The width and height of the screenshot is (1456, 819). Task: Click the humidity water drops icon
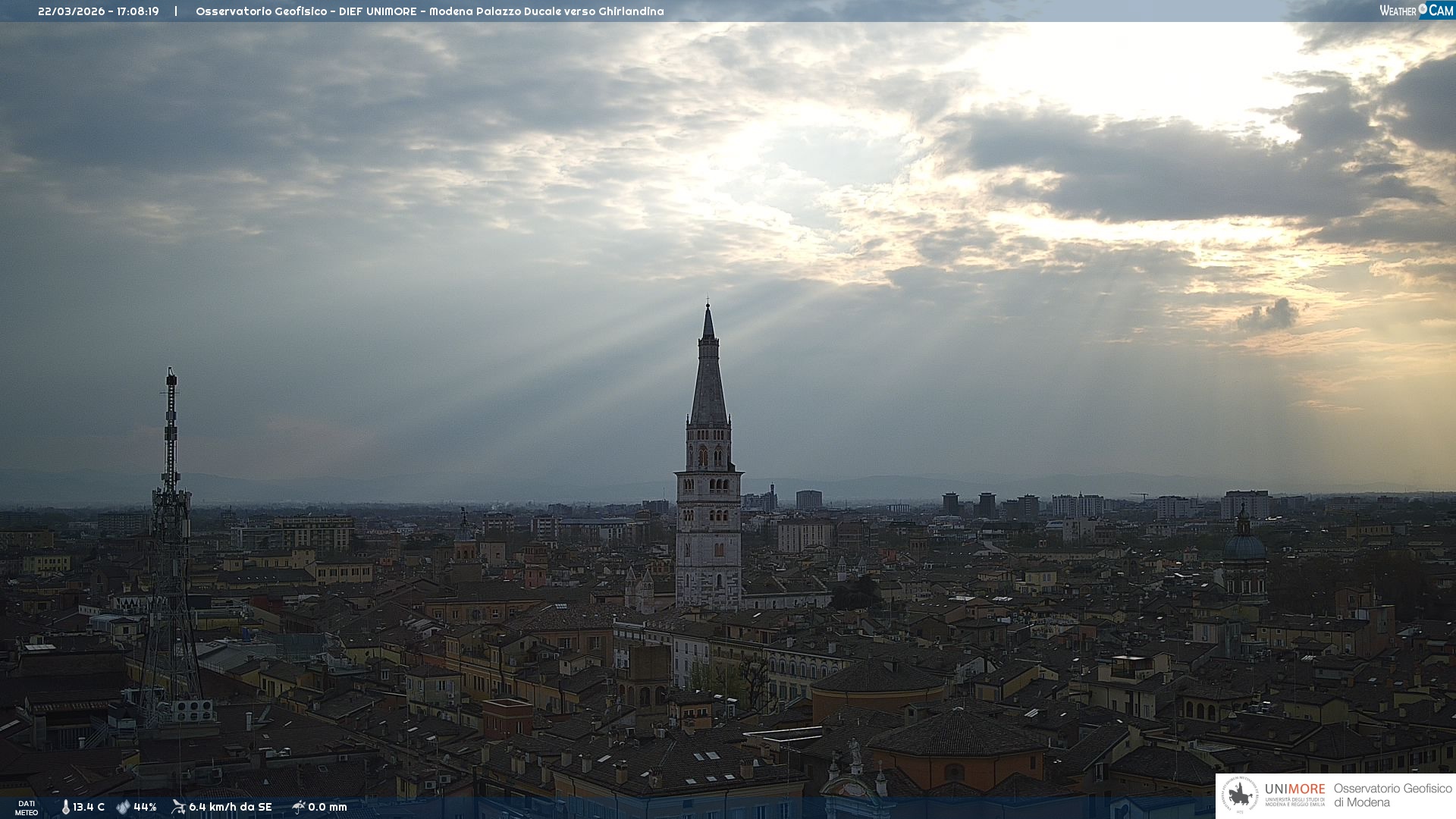point(123,808)
